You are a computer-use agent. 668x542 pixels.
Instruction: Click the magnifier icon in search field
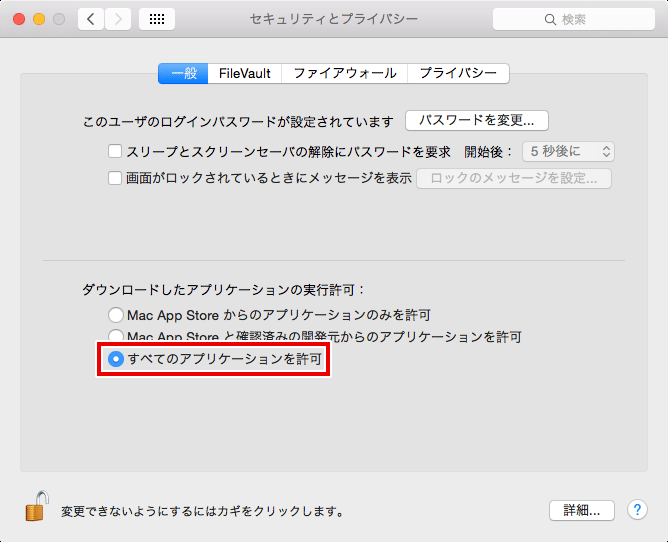[549, 19]
